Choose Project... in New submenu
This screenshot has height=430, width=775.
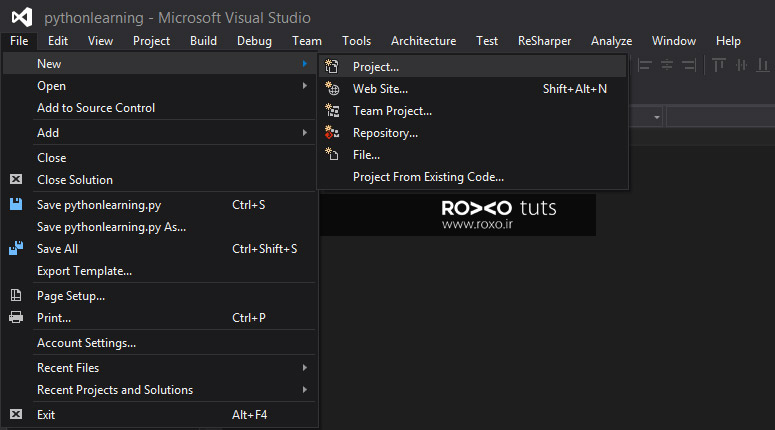[x=473, y=67]
